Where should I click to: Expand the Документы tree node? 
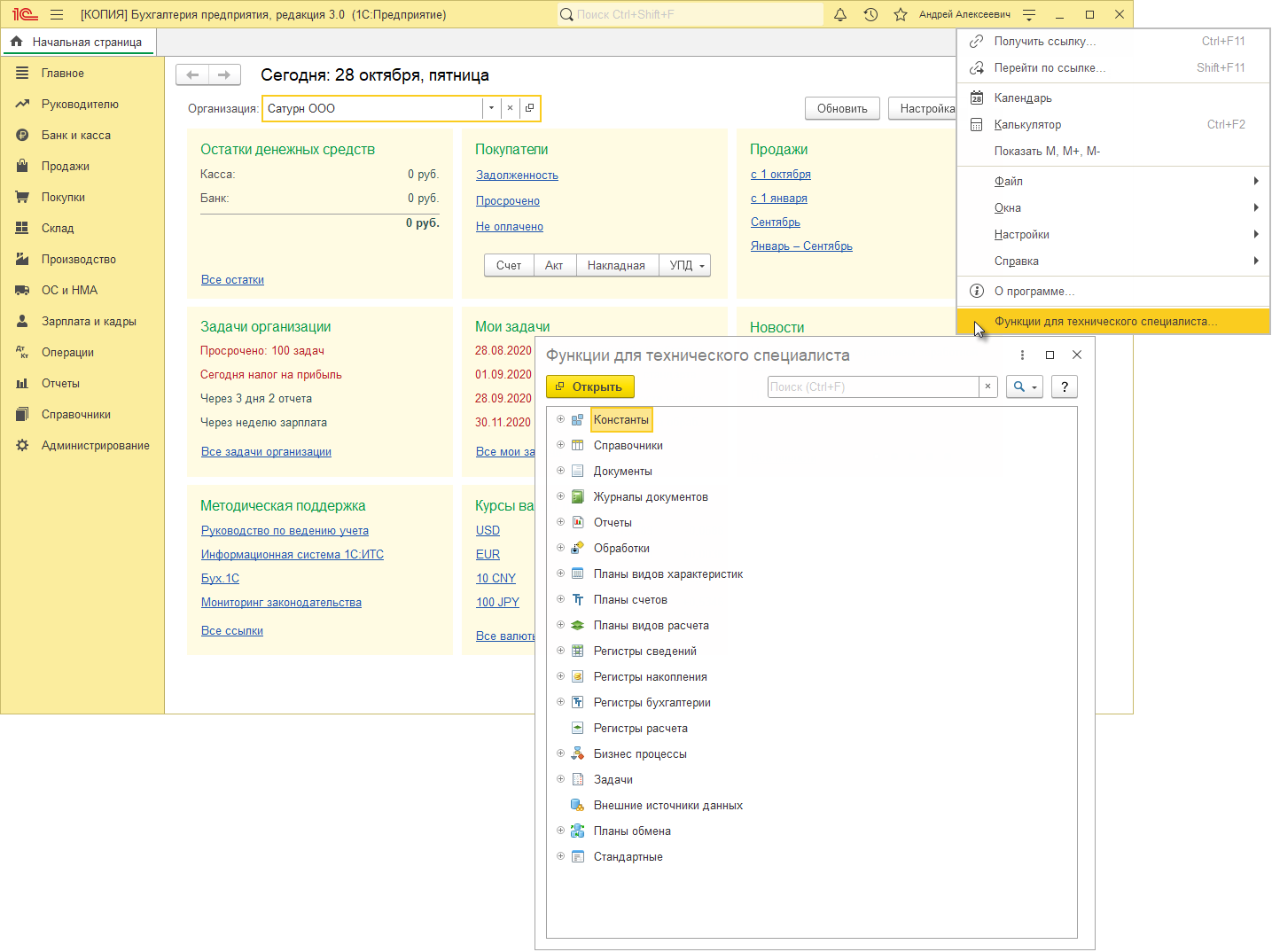560,471
